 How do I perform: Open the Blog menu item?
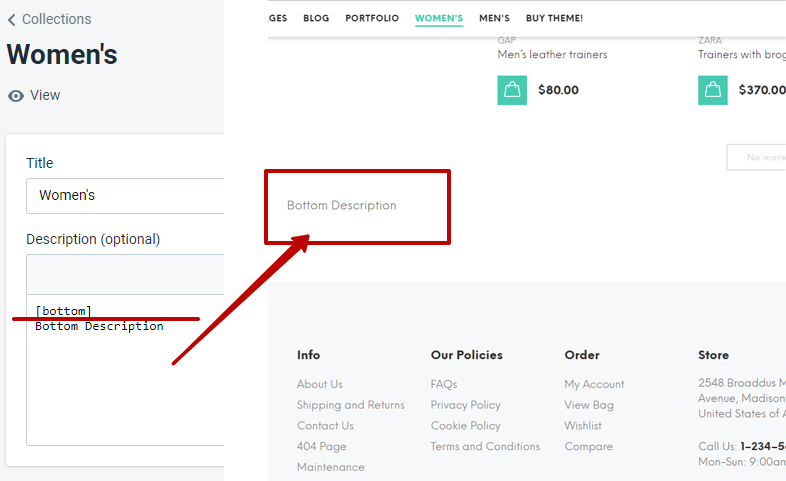[x=315, y=18]
